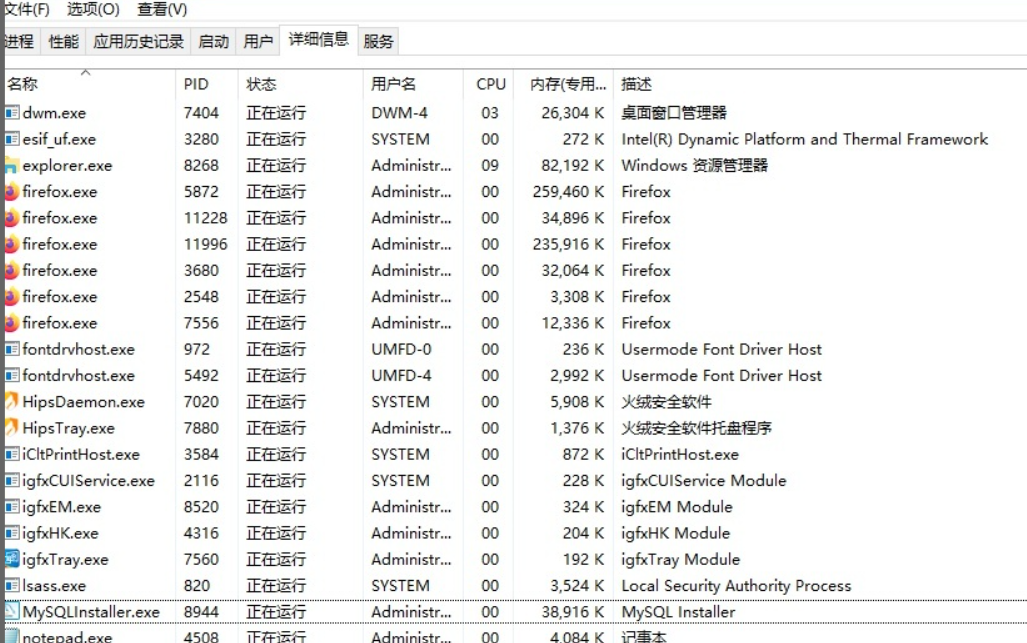Sort processes by the PID column

click(198, 84)
